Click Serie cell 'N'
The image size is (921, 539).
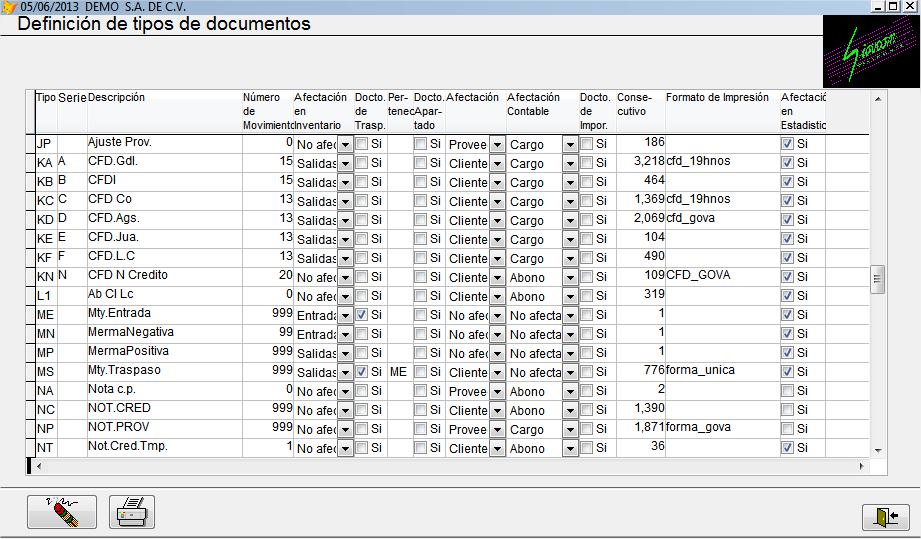72,275
